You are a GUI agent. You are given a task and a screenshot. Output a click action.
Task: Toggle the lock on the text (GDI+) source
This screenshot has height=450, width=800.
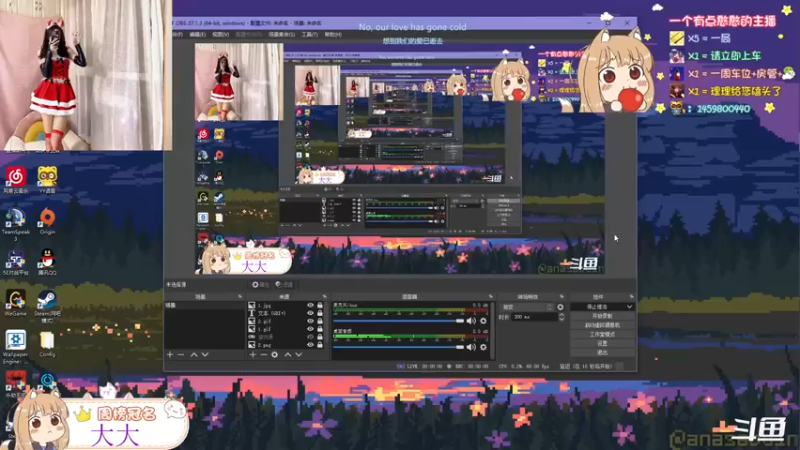coord(320,313)
